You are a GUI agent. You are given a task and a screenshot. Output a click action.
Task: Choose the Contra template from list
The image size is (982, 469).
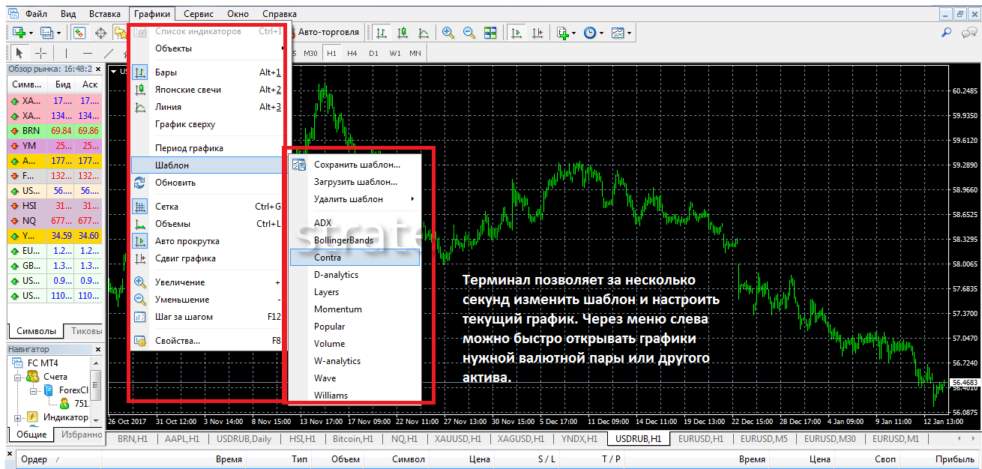point(327,257)
